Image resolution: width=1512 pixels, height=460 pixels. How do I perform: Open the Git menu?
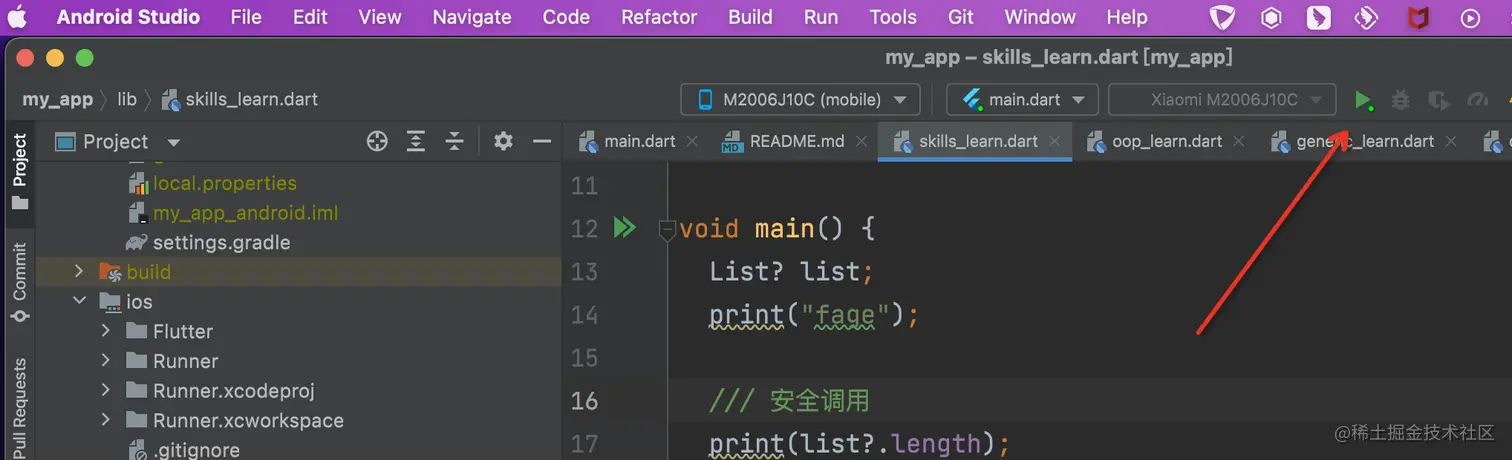(961, 17)
